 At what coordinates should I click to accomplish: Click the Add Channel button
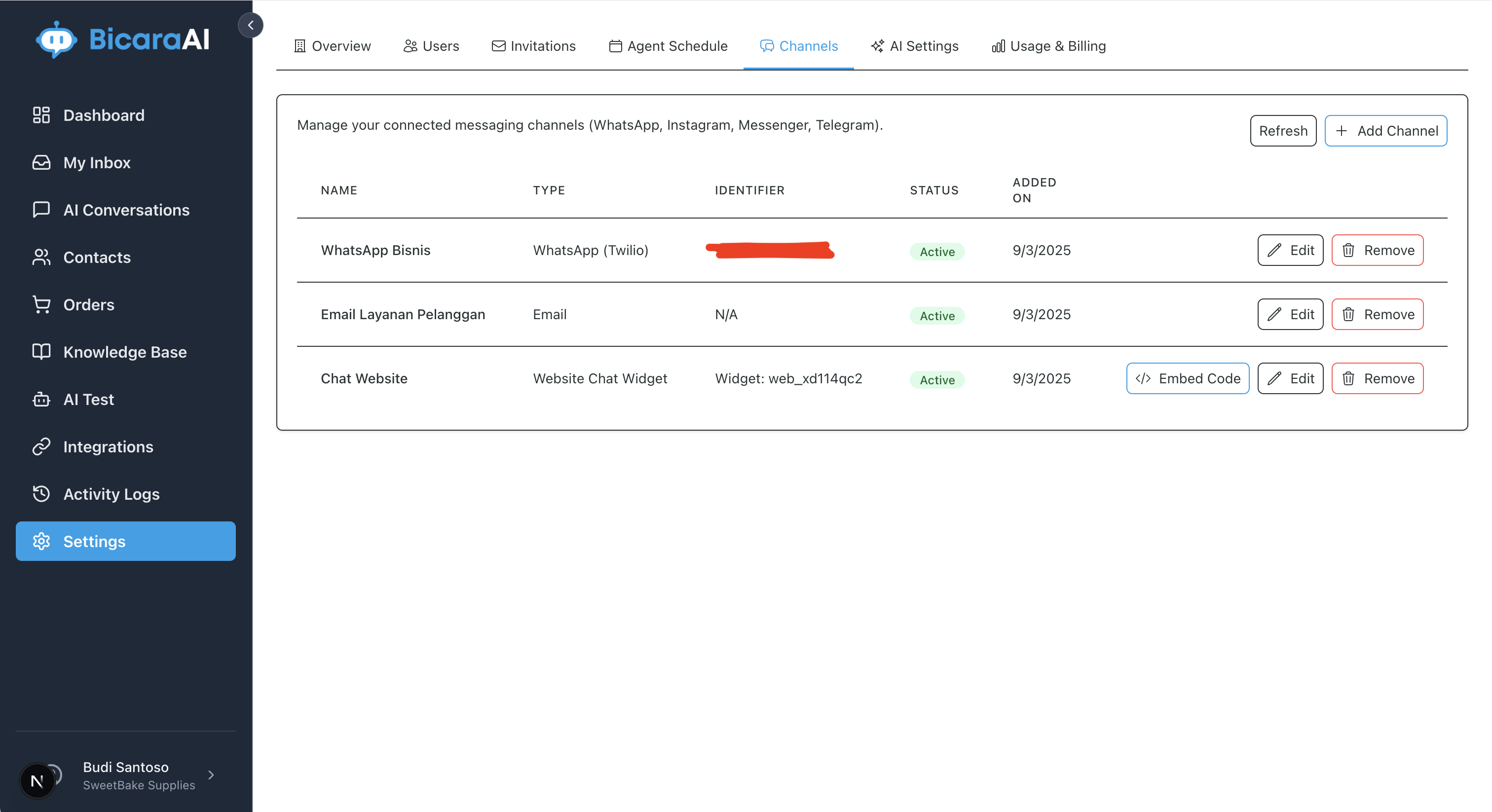(x=1385, y=131)
